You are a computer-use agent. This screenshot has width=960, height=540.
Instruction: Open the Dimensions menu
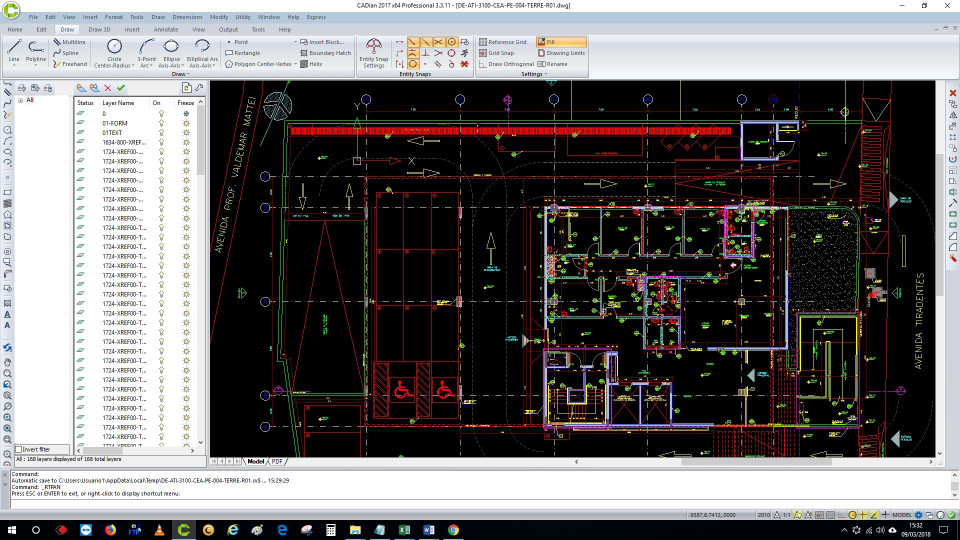[186, 17]
